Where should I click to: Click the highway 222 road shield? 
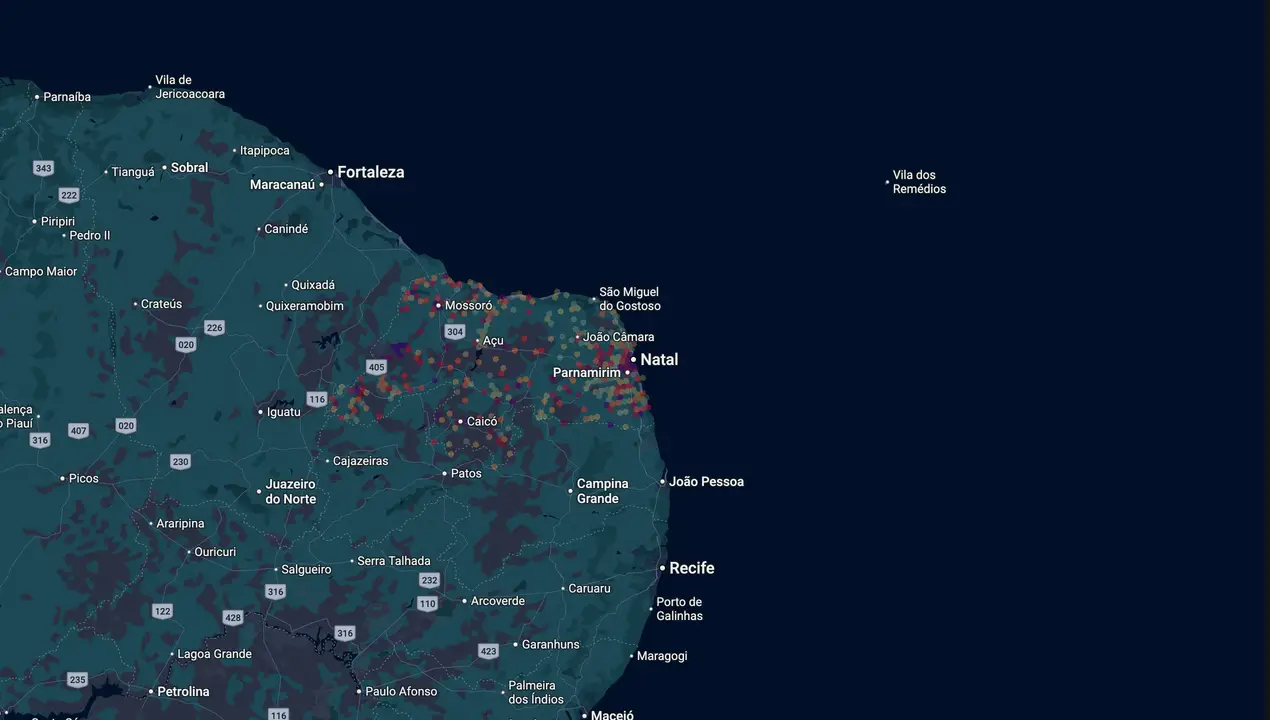pos(68,195)
